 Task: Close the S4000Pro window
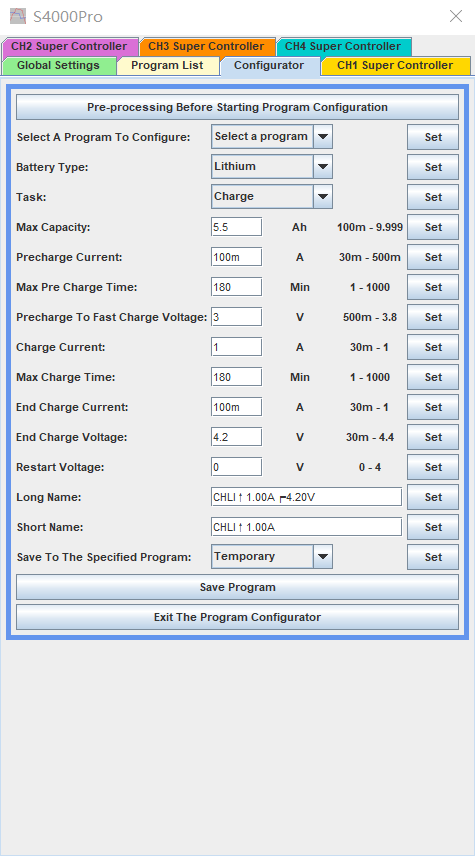coord(456,16)
